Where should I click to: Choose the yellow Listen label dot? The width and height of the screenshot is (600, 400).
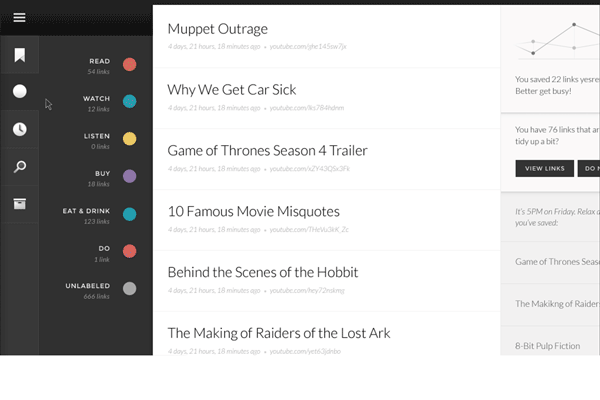point(129,139)
